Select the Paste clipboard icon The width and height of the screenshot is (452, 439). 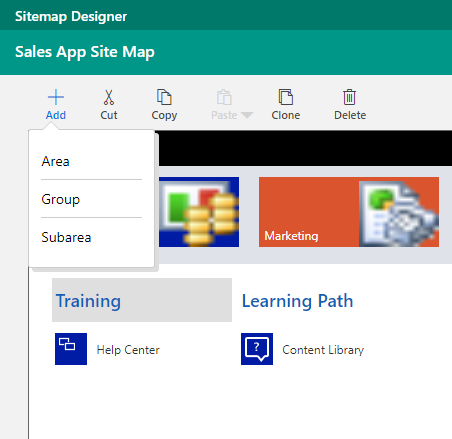[224, 97]
